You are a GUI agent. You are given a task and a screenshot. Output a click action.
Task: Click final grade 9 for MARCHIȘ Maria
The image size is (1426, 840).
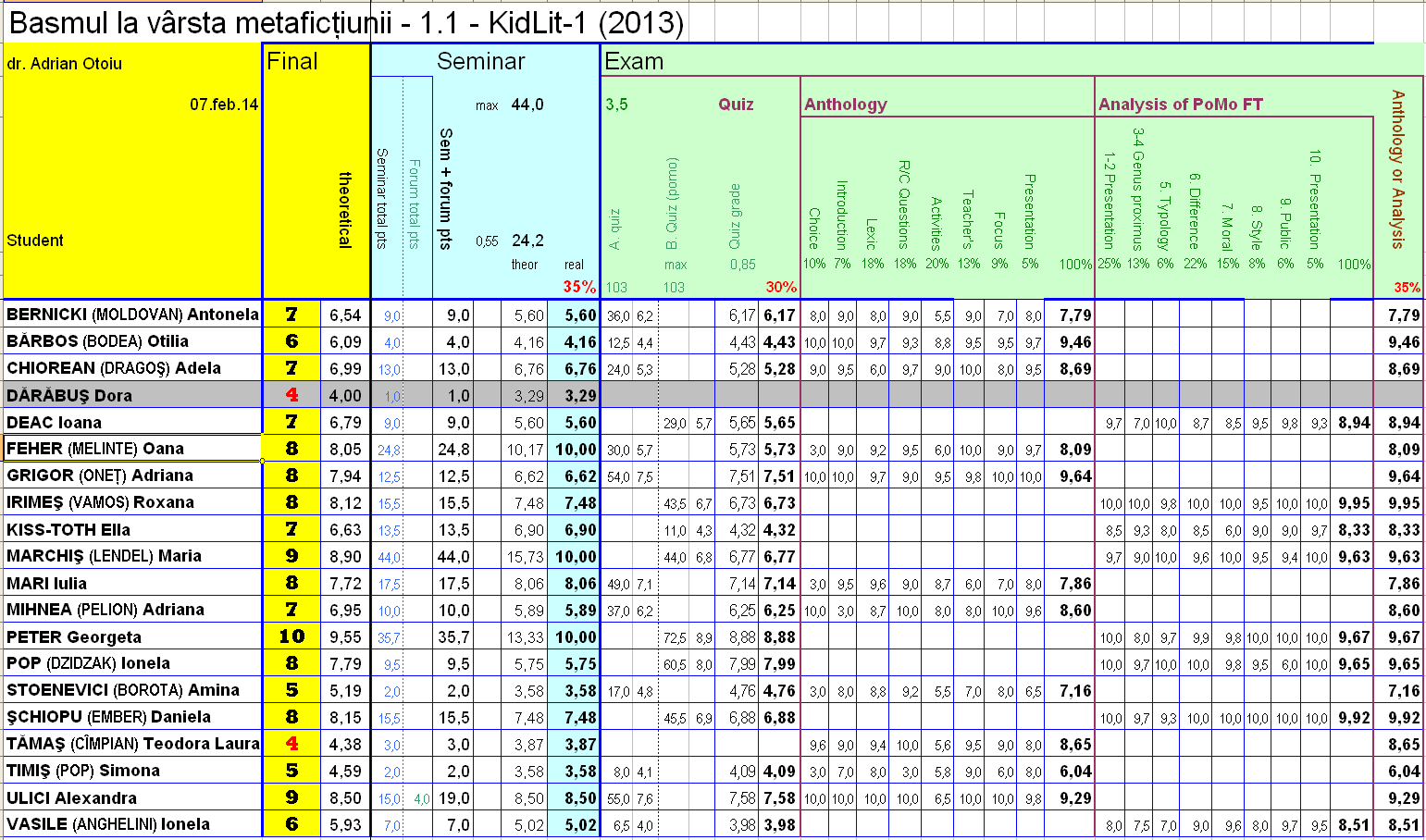291,556
